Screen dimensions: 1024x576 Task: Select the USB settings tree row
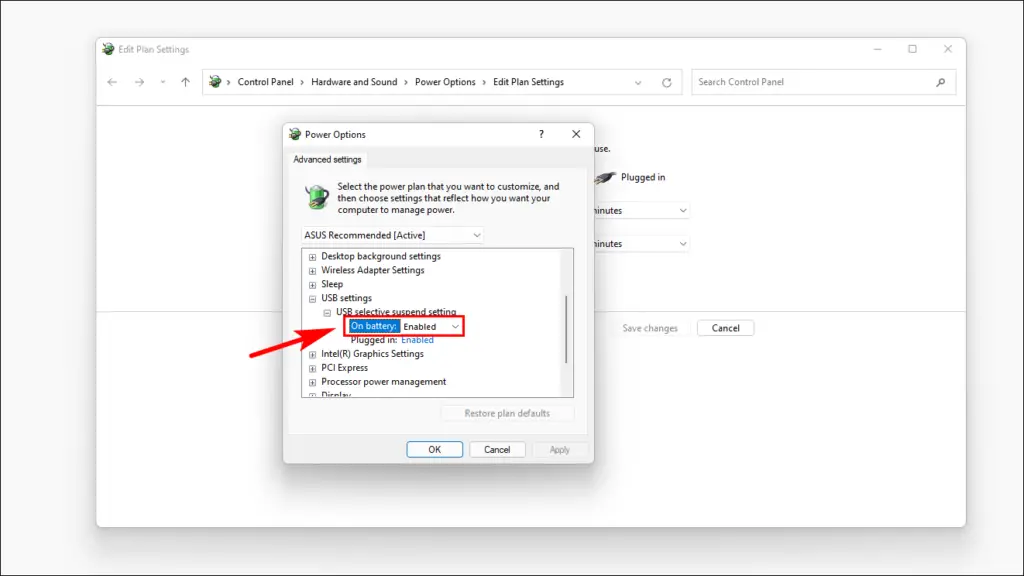point(346,298)
